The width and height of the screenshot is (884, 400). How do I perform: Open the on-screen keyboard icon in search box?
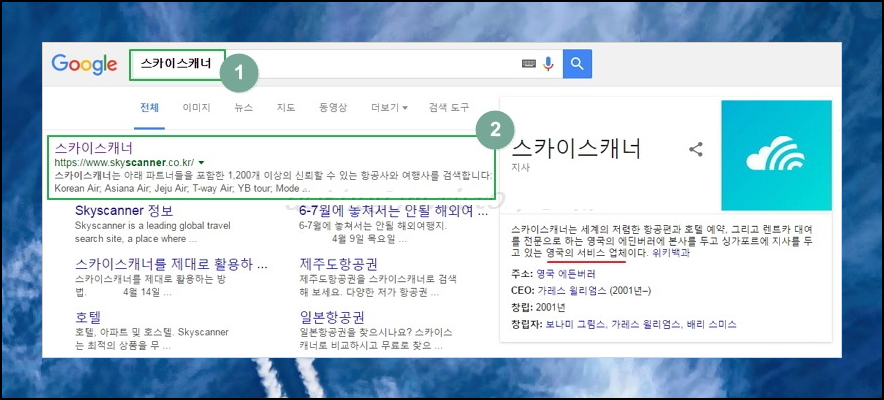(528, 64)
